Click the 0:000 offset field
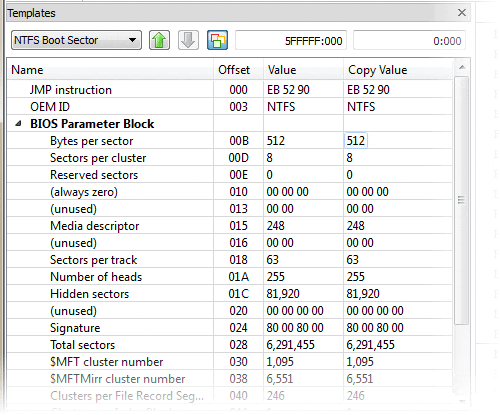500x415 pixels. point(409,40)
